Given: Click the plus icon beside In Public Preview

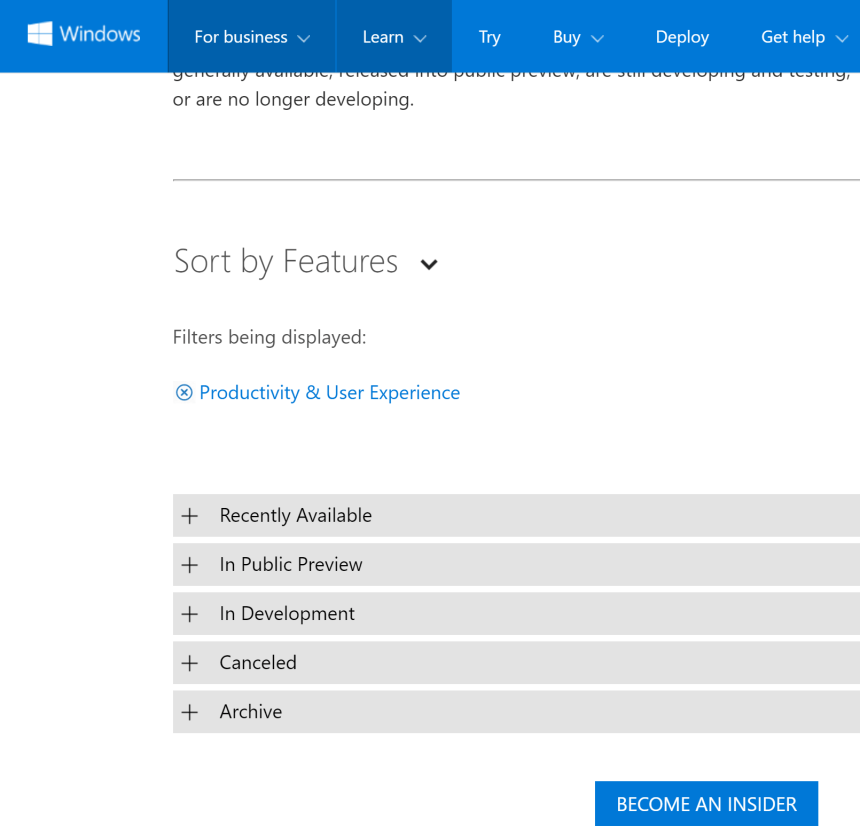Looking at the screenshot, I should pyautogui.click(x=190, y=564).
